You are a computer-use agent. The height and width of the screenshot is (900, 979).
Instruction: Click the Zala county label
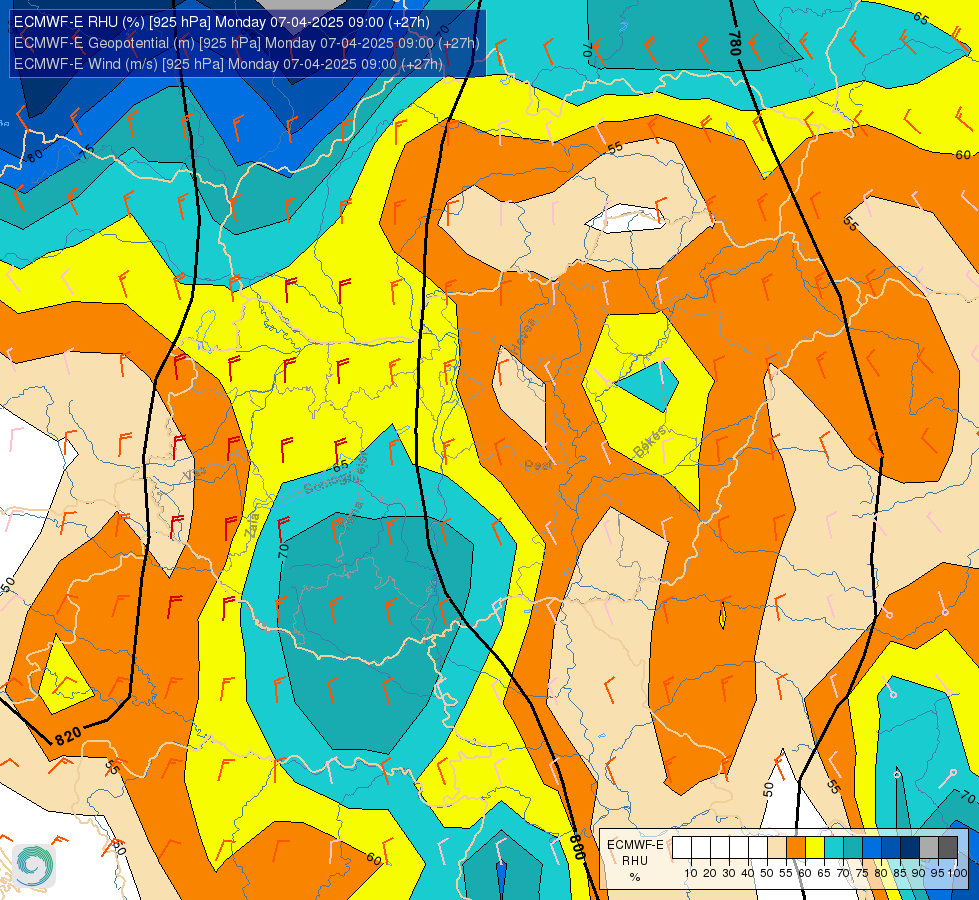point(252,526)
